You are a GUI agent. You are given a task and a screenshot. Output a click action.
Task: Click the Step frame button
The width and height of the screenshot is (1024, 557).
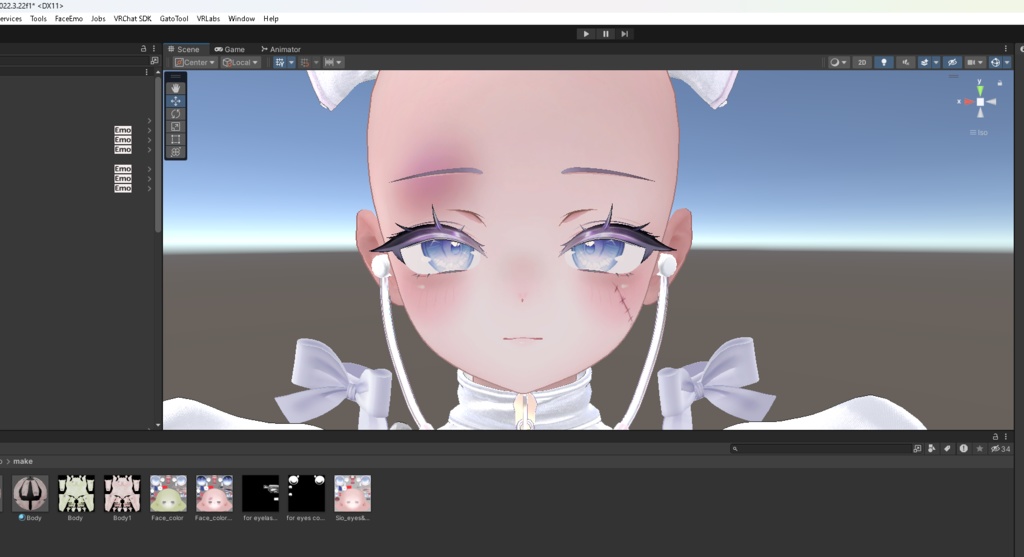[624, 34]
